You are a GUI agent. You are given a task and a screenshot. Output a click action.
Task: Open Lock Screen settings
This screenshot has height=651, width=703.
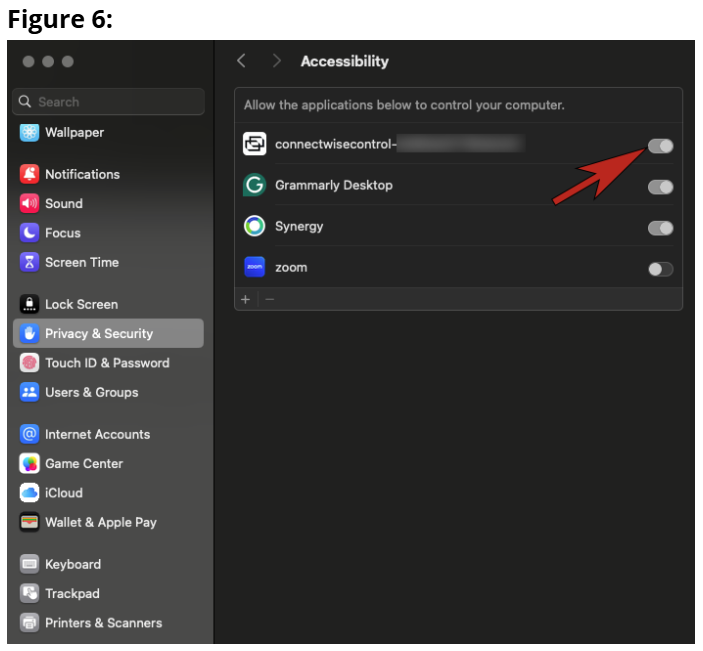tap(81, 304)
